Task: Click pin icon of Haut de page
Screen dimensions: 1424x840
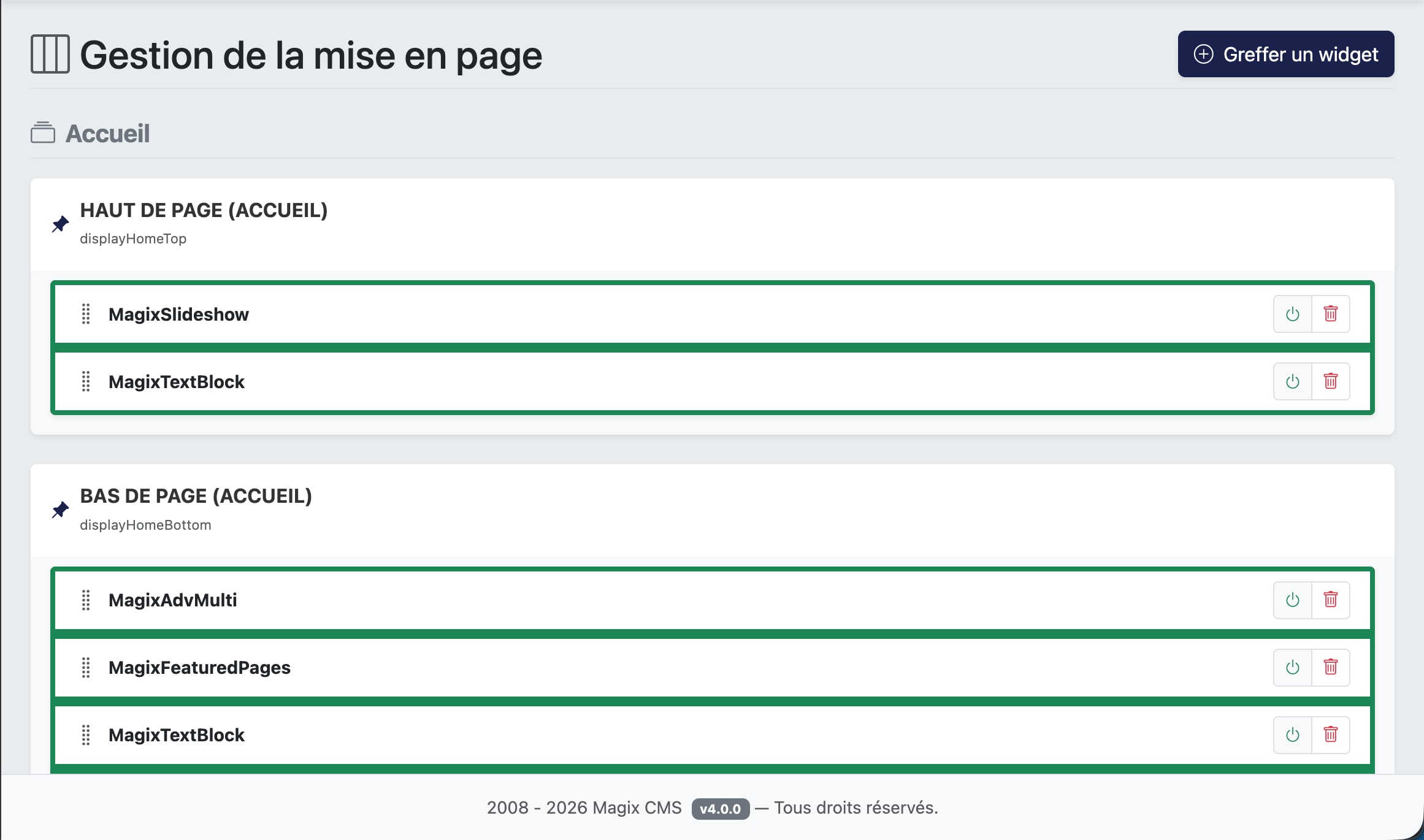Action: tap(60, 224)
